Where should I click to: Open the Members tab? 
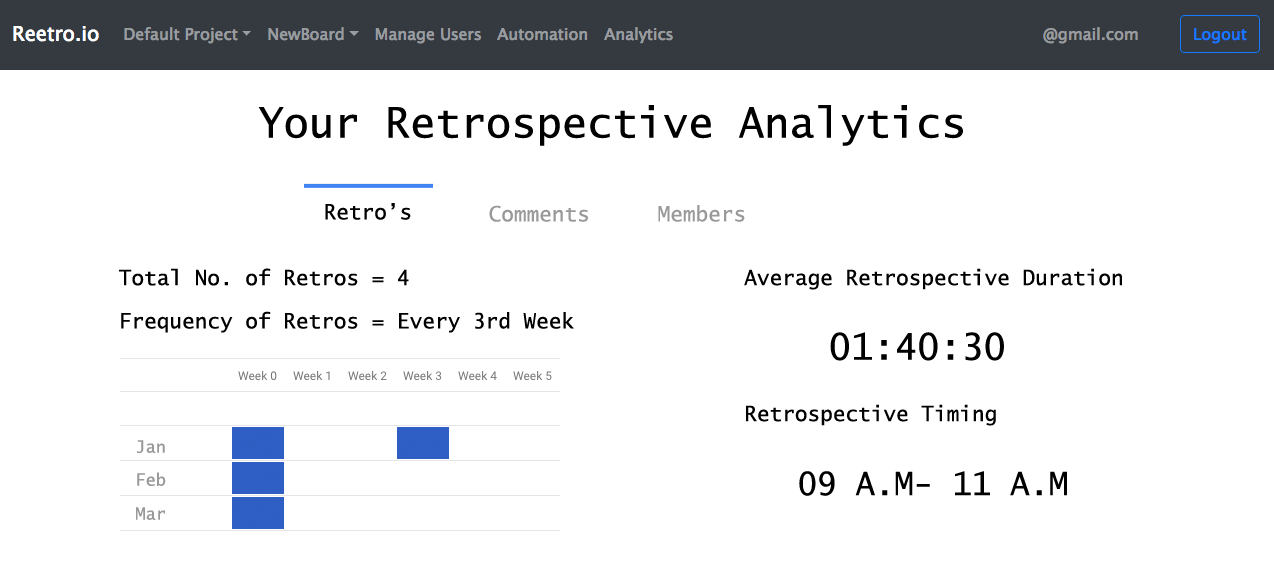pos(701,214)
